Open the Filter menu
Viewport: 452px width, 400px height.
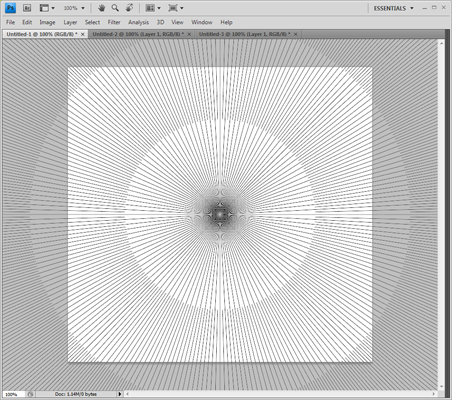tap(114, 22)
